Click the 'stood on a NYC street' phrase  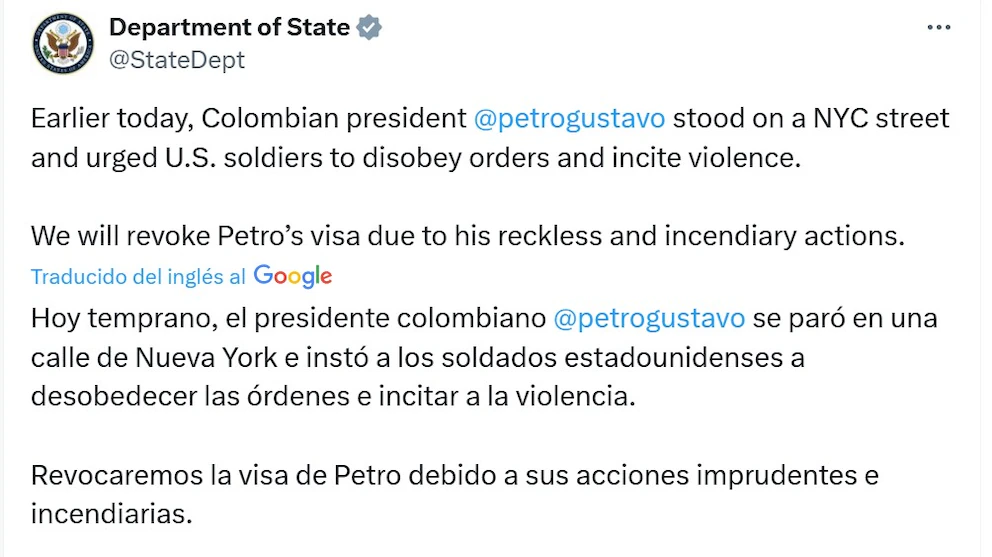pos(811,118)
